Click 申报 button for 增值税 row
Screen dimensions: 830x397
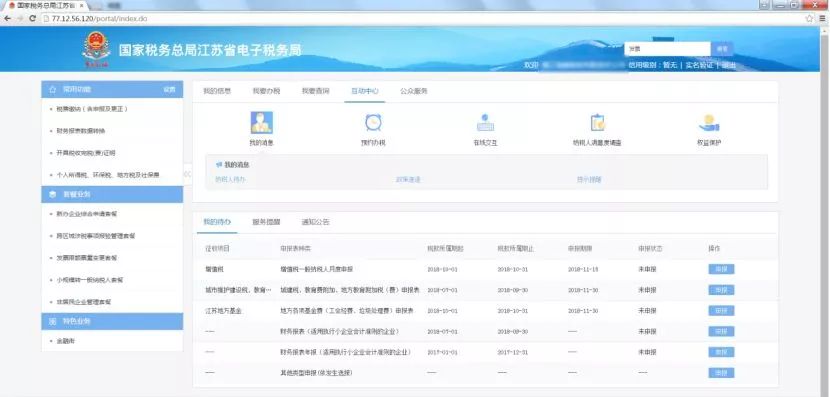pos(721,269)
